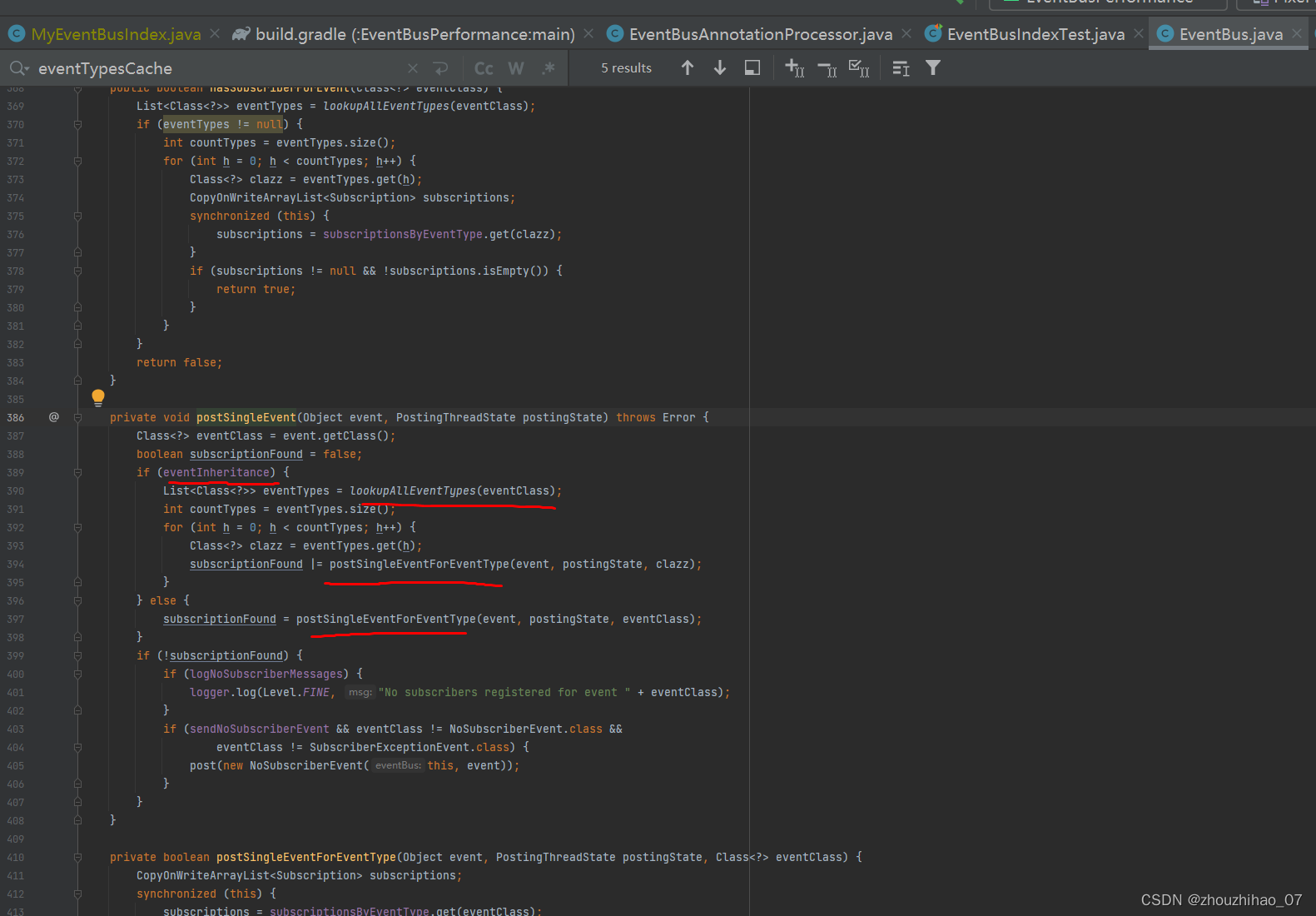Click line number 386 in the gutter
The image size is (1316, 916).
pyautogui.click(x=16, y=417)
